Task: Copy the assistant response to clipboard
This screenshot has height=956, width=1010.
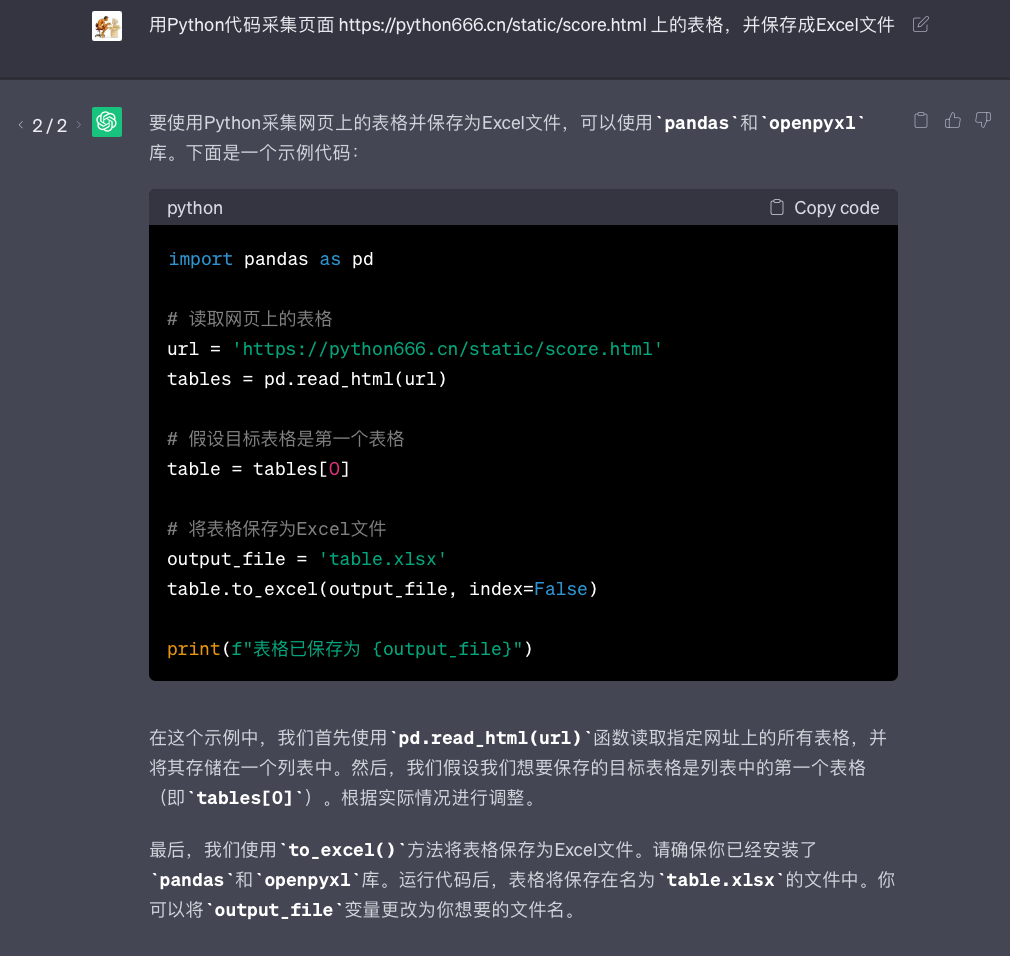Action: [921, 120]
